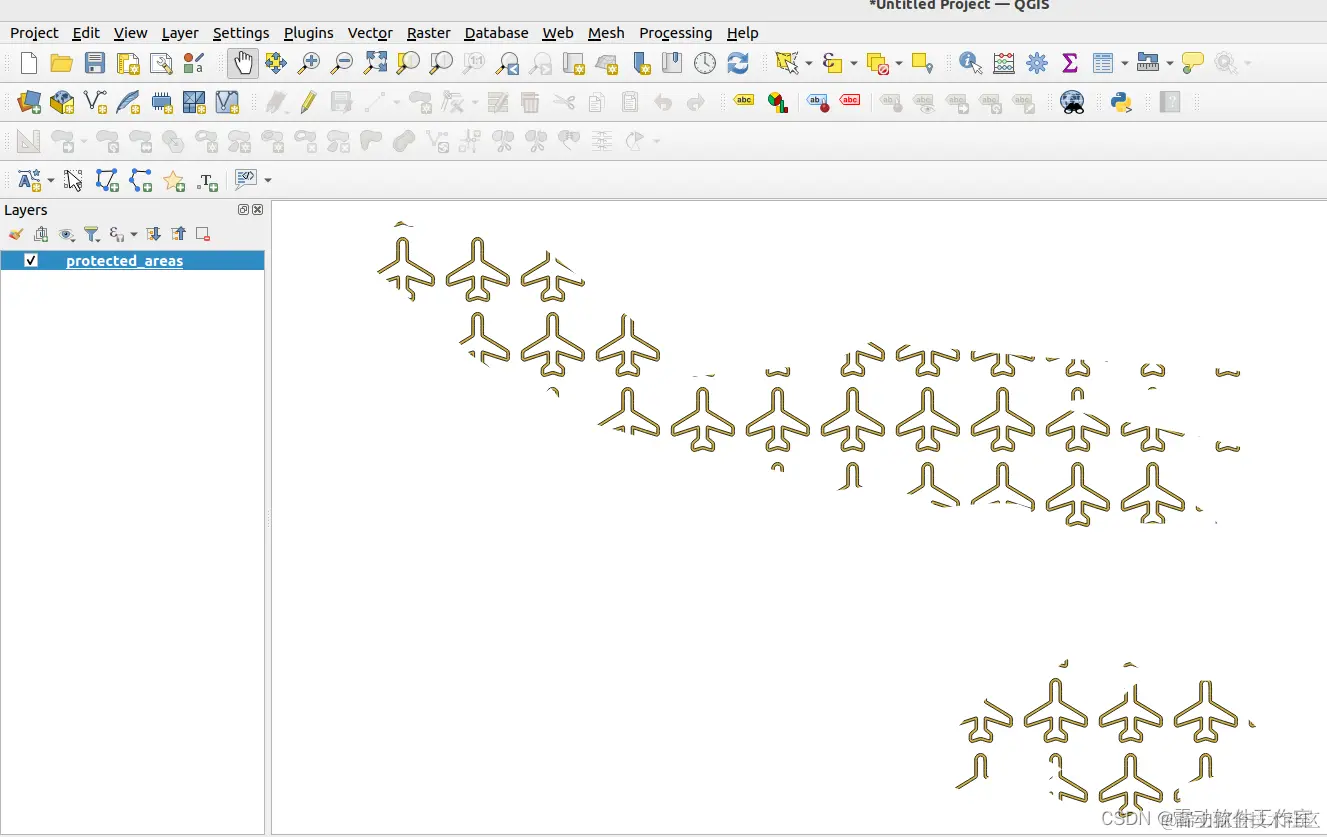Open the Project menu
The height and width of the screenshot is (837, 1327).
[x=34, y=33]
